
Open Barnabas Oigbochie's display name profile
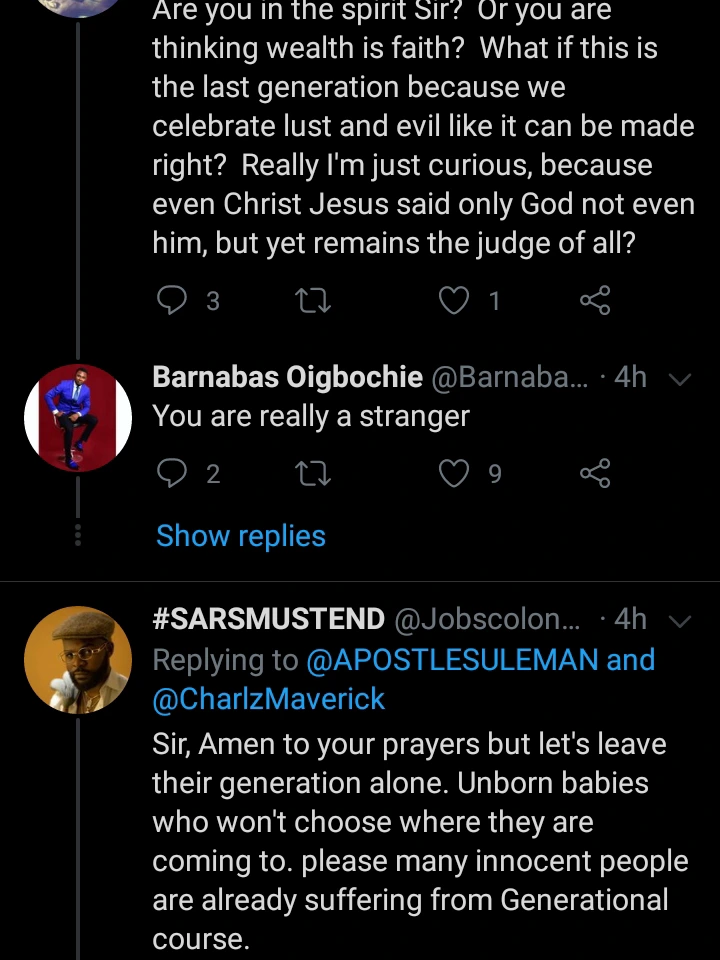point(287,377)
